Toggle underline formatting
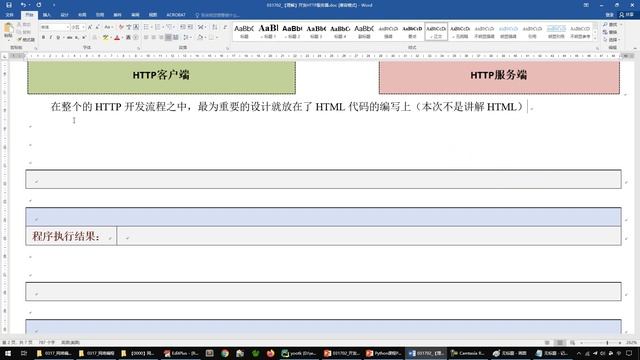 tap(58, 38)
